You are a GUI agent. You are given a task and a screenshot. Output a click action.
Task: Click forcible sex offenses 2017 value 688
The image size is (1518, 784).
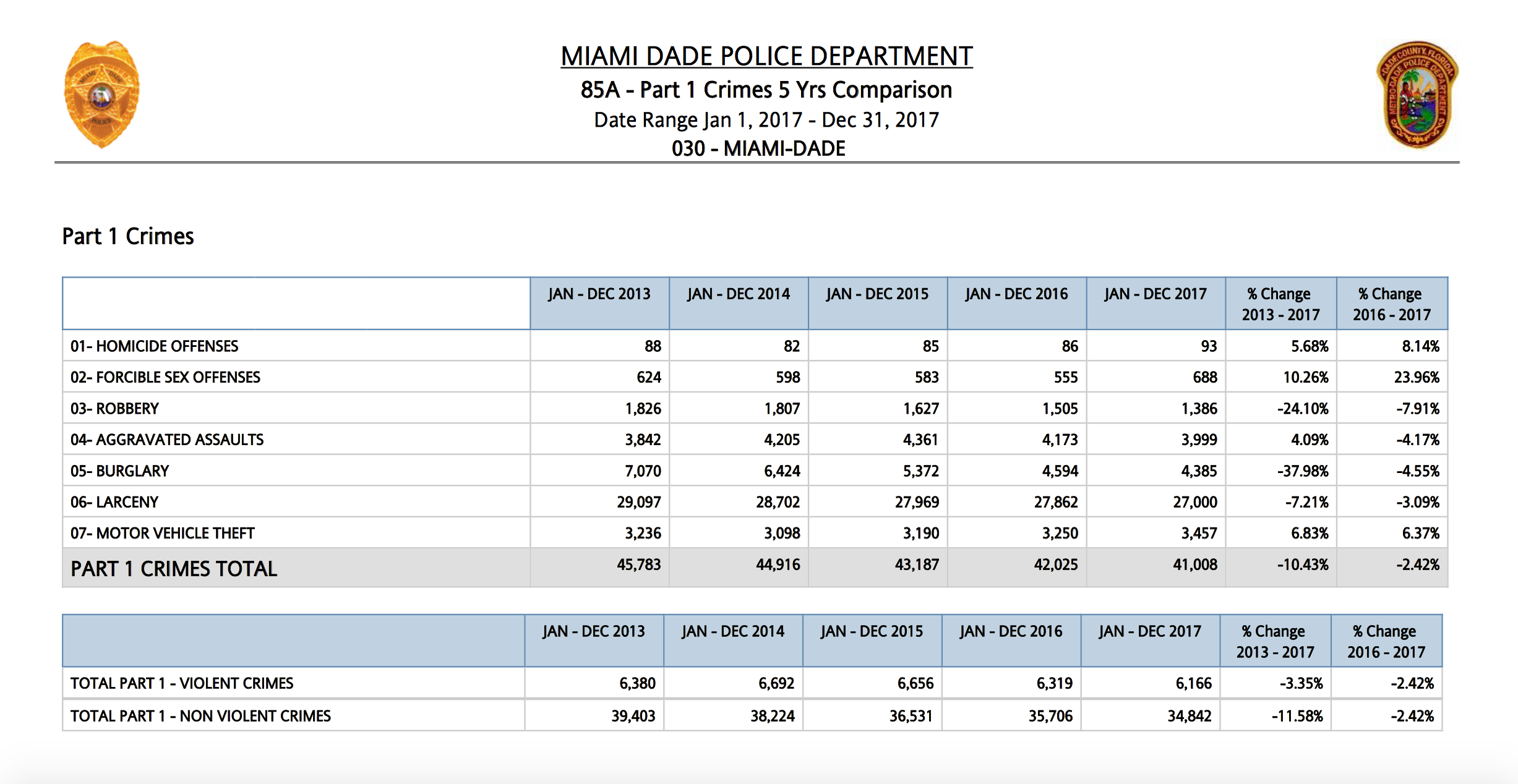click(1205, 377)
